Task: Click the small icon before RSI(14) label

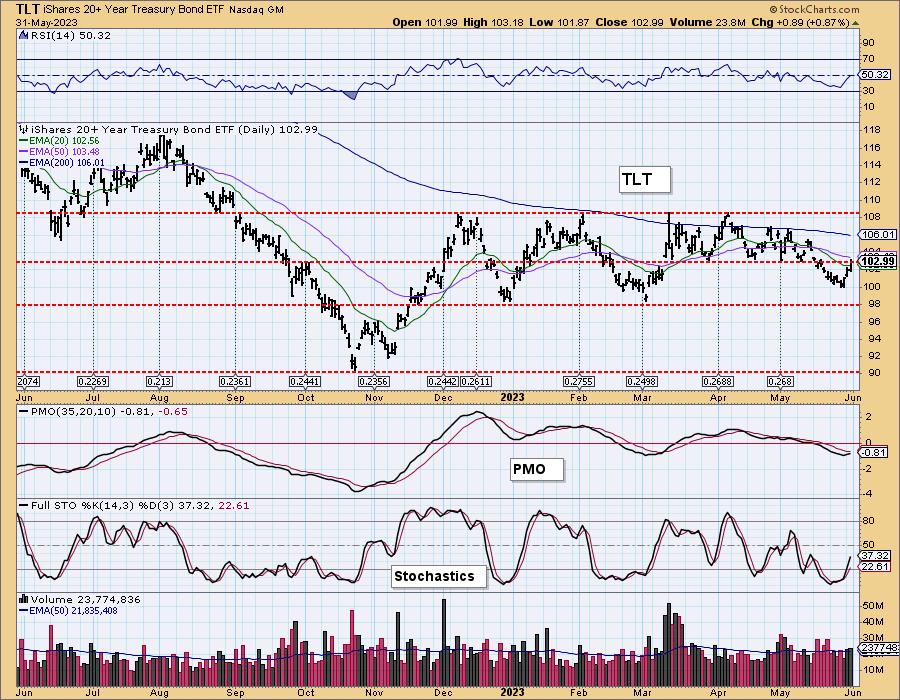Action: coord(23,35)
